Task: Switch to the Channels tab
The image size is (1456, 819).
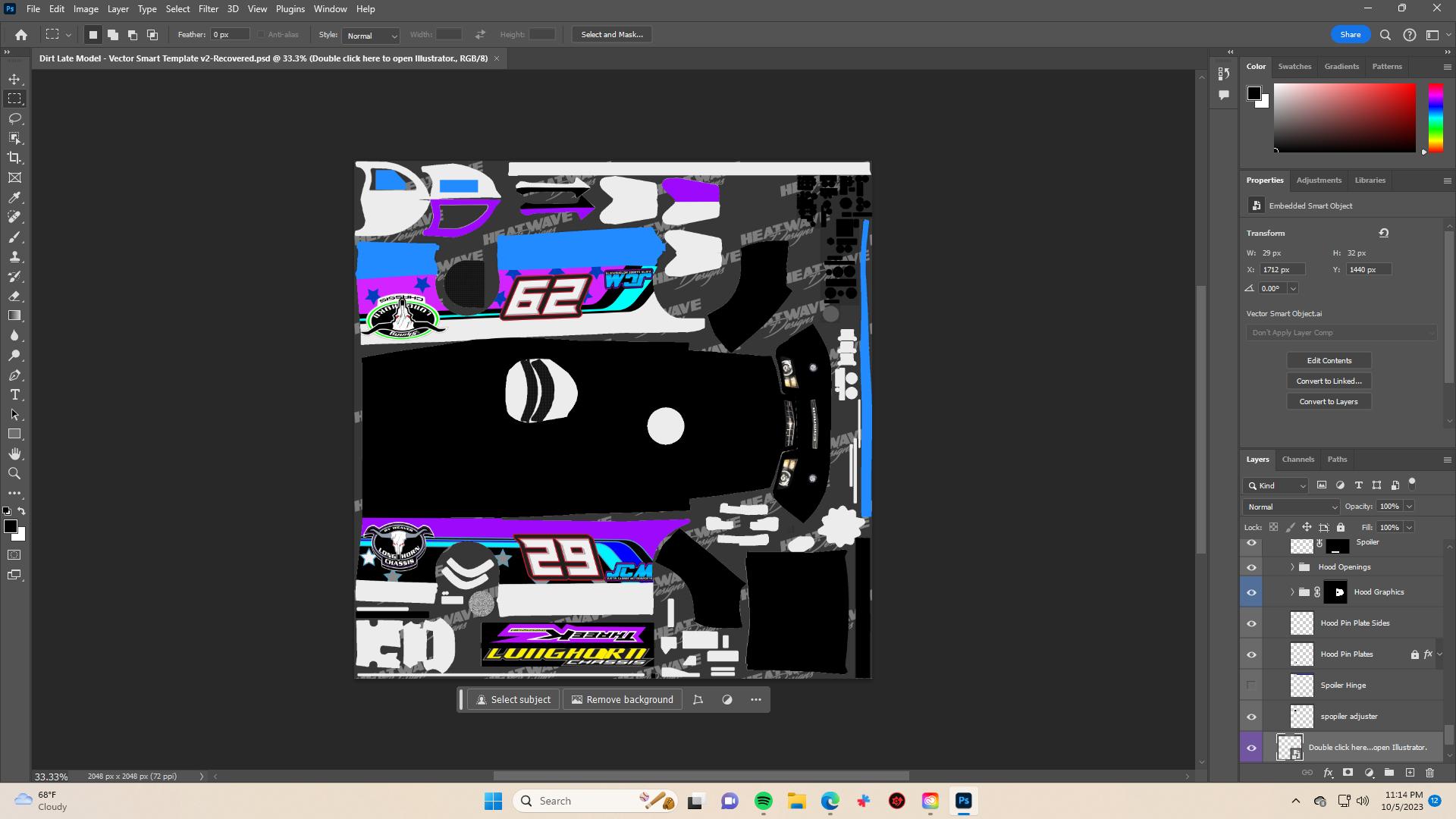Action: pyautogui.click(x=1298, y=460)
